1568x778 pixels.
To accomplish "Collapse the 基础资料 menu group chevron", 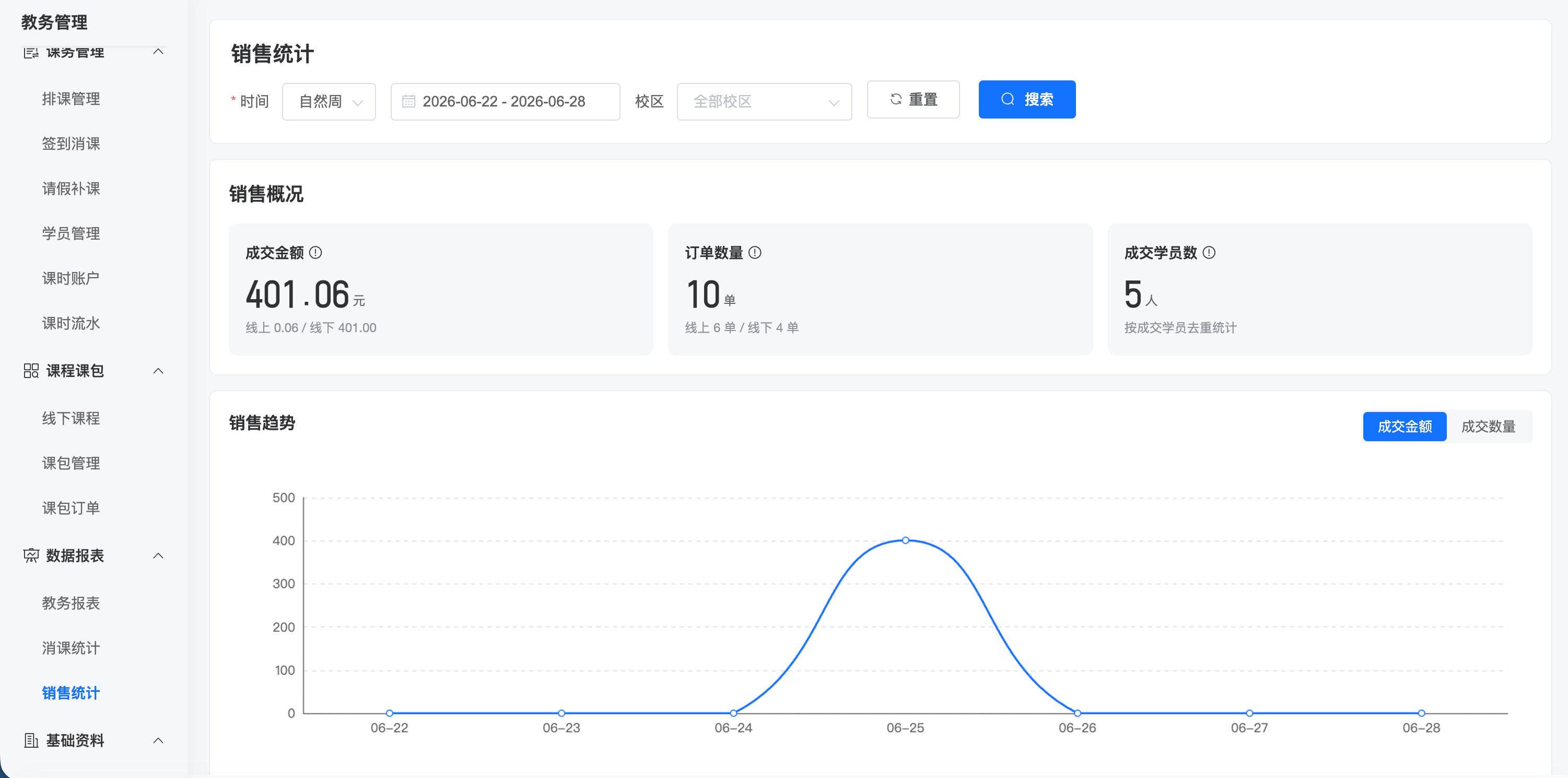I will (x=158, y=740).
